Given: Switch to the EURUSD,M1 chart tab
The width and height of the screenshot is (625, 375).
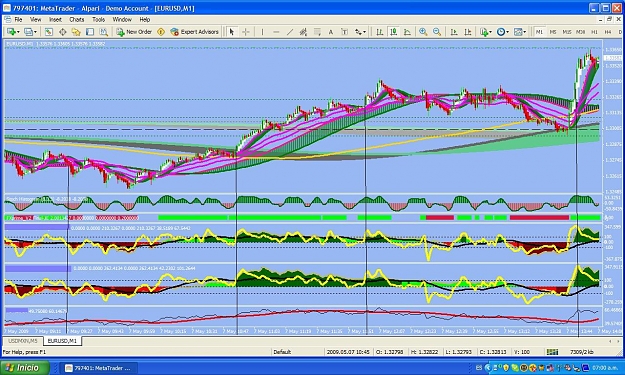Looking at the screenshot, I should coord(62,341).
